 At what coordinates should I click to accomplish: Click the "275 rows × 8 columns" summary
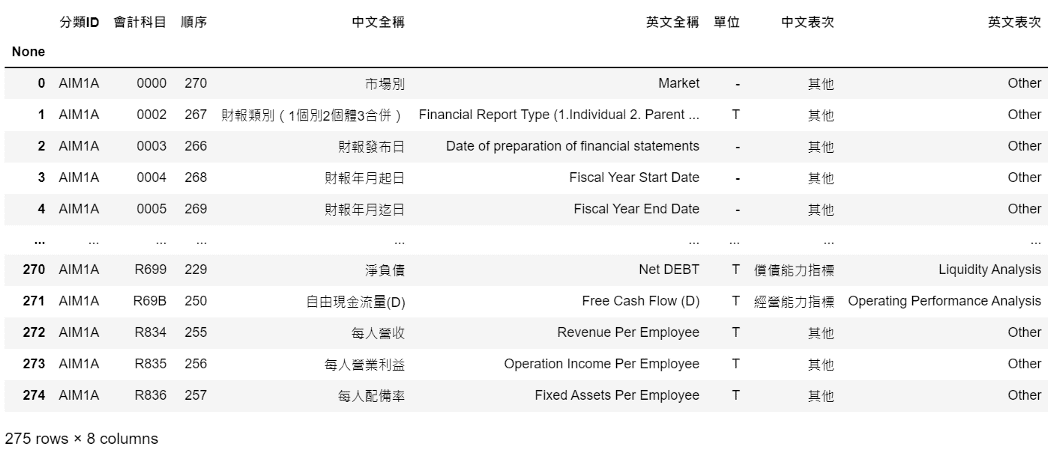pyautogui.click(x=81, y=439)
